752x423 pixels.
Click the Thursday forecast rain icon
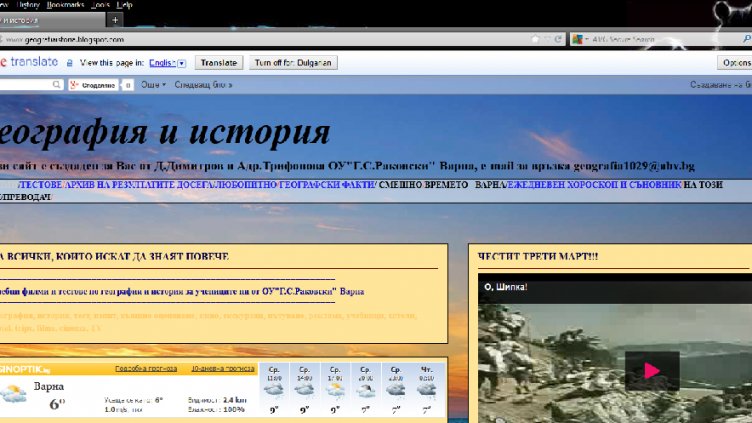click(x=426, y=390)
